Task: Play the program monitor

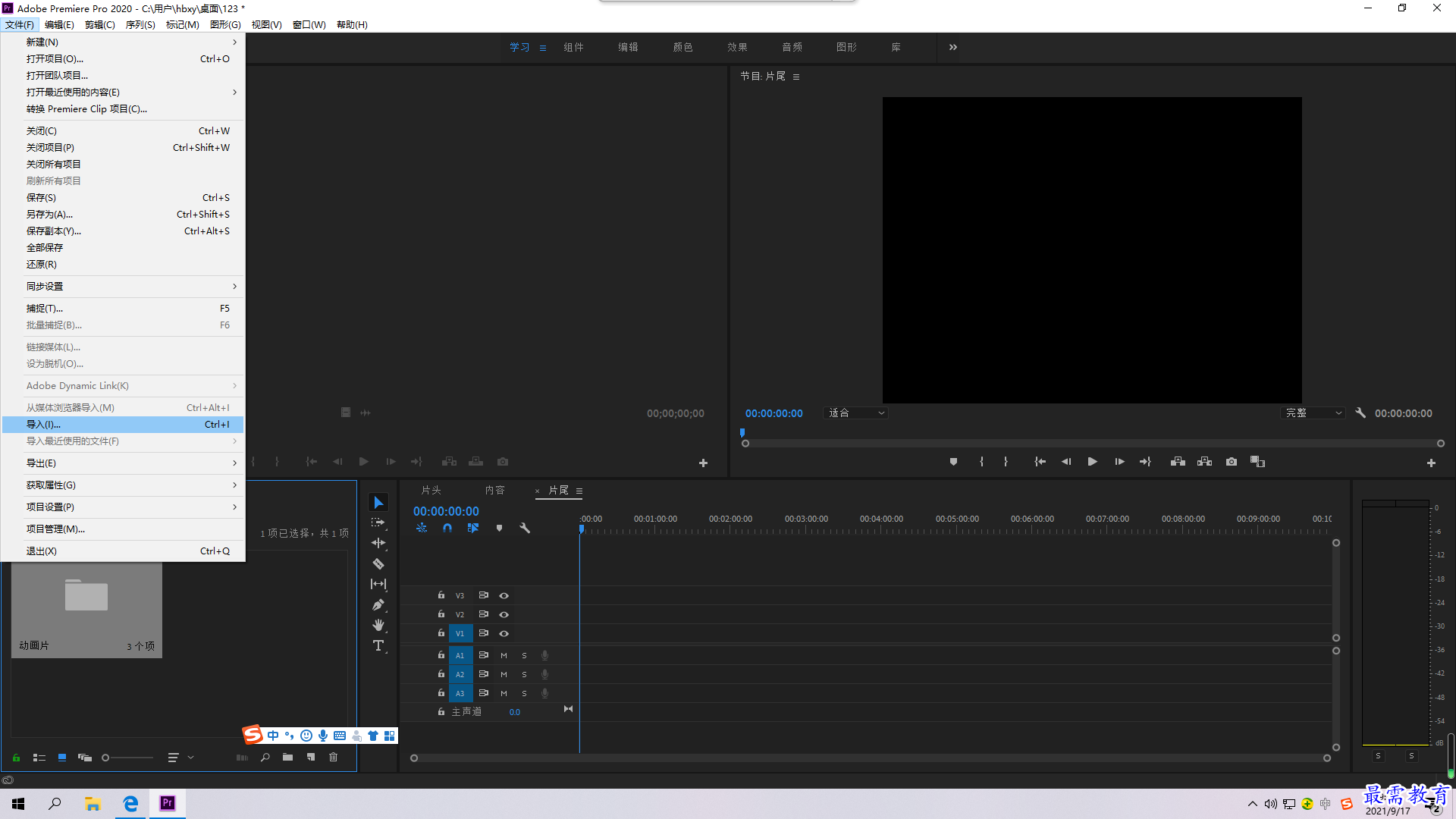Action: click(1093, 462)
